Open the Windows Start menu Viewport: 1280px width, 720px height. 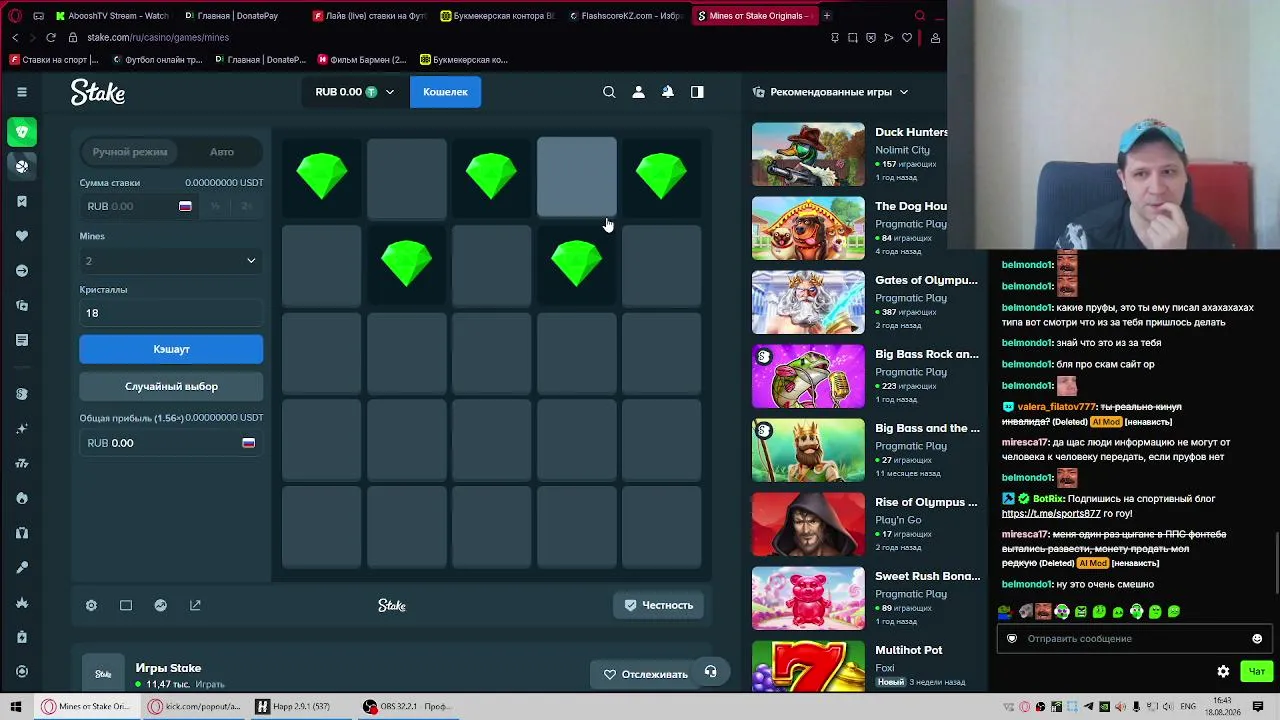click(17, 706)
